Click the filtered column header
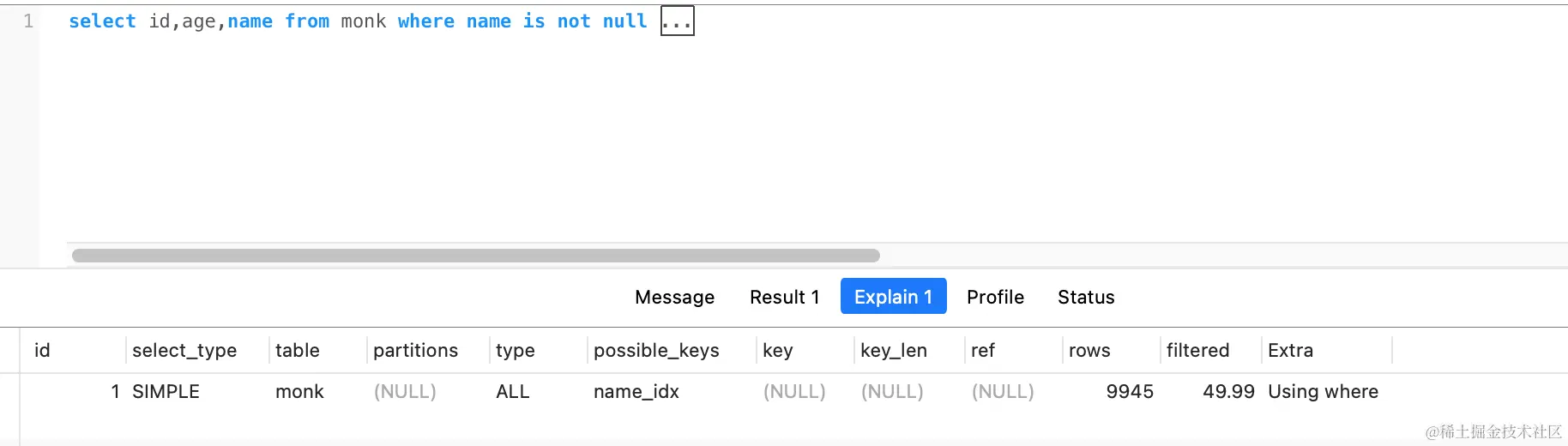Screen dimensions: 1568x446 coord(1197,350)
